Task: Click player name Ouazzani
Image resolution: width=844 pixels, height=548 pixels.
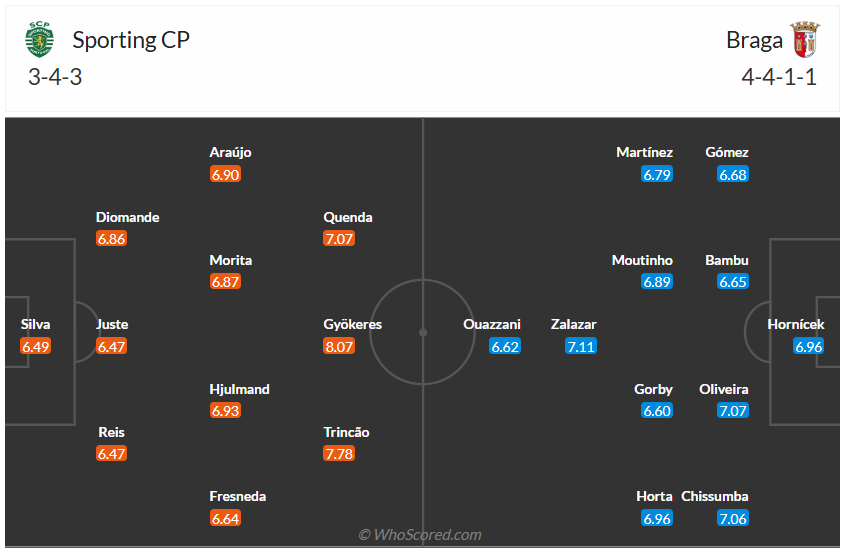Action: point(491,324)
